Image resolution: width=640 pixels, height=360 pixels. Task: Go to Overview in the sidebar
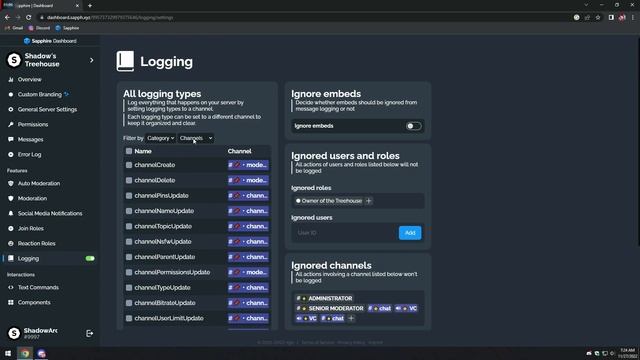click(29, 80)
